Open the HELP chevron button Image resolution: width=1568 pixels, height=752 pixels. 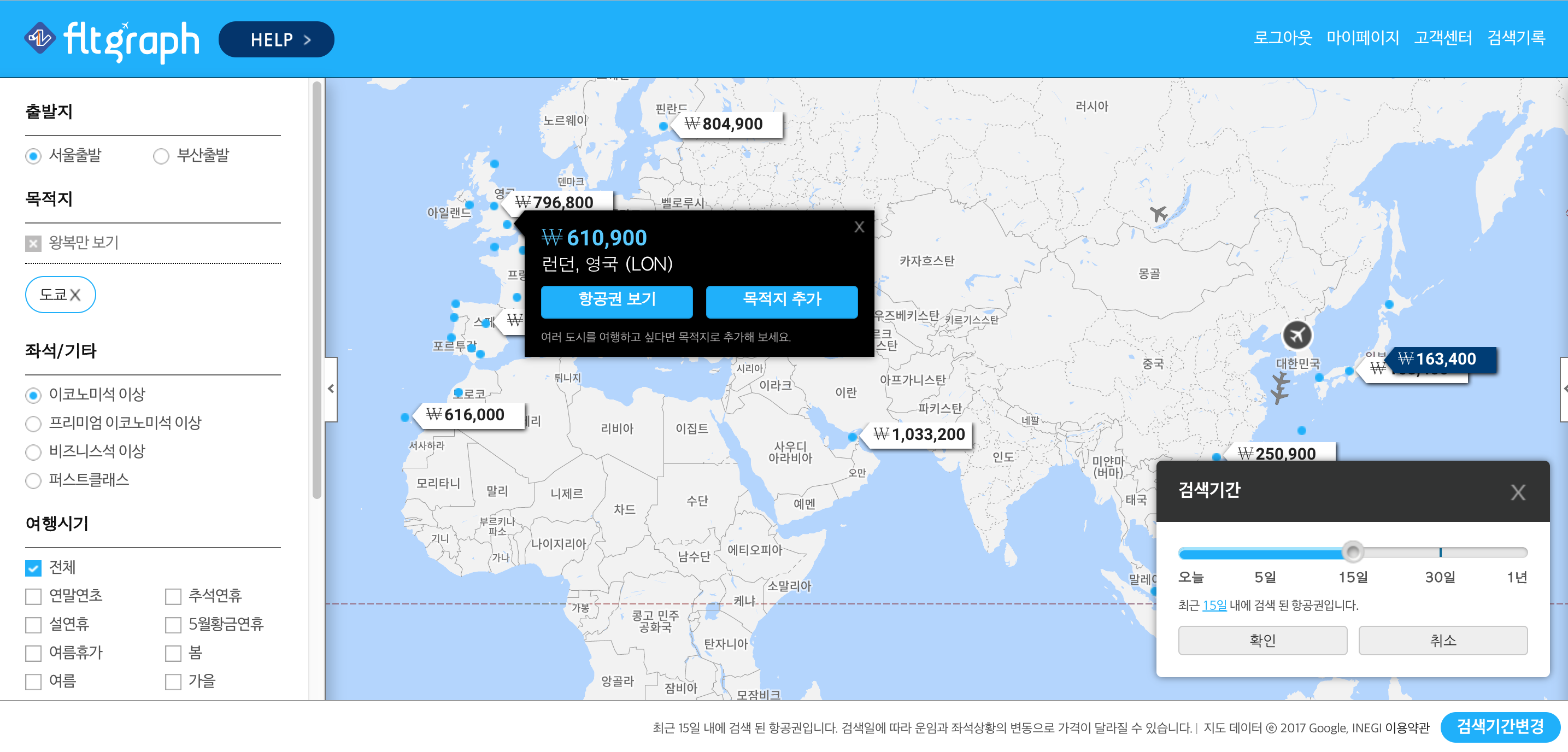pos(277,39)
